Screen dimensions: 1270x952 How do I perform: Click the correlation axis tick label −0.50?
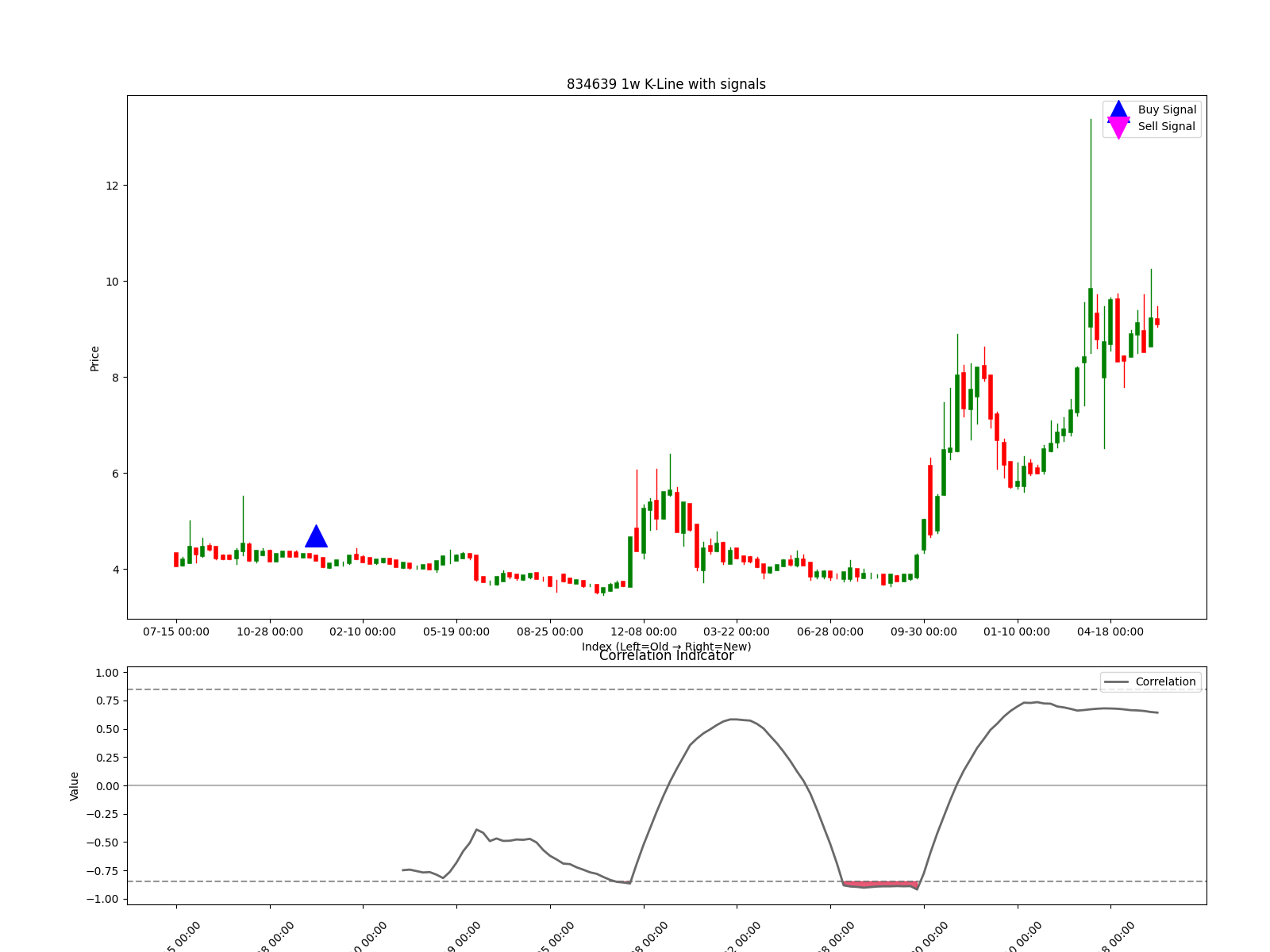pyautogui.click(x=103, y=843)
